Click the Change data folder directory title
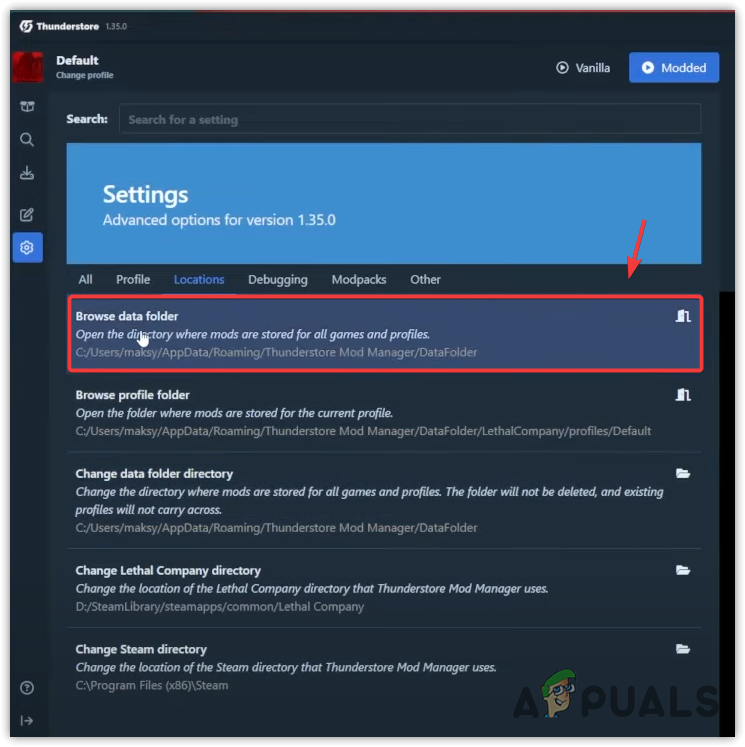Viewport: 745px width, 747px height. coord(154,474)
